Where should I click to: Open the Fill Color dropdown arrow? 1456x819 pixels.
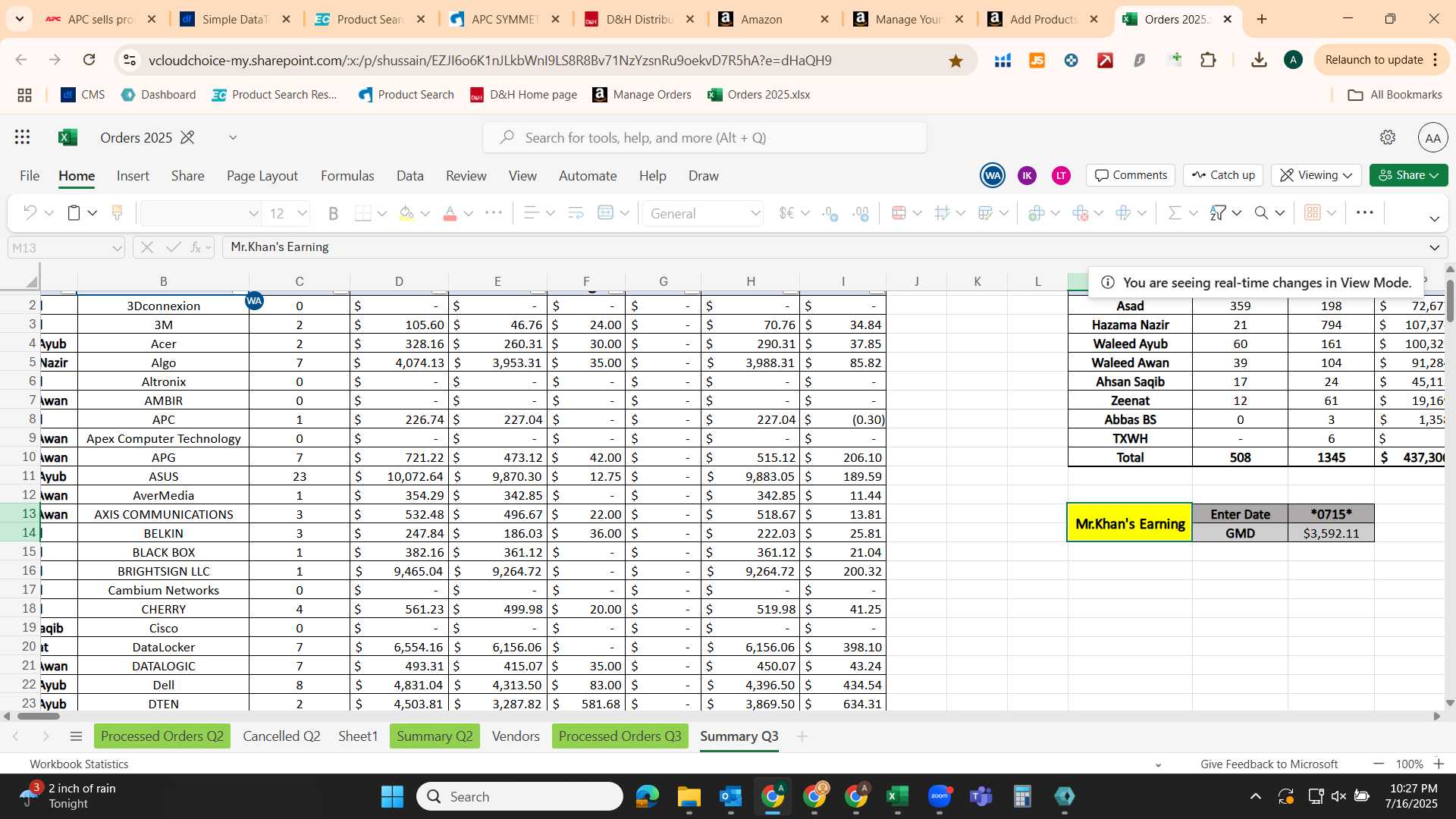[x=425, y=214]
